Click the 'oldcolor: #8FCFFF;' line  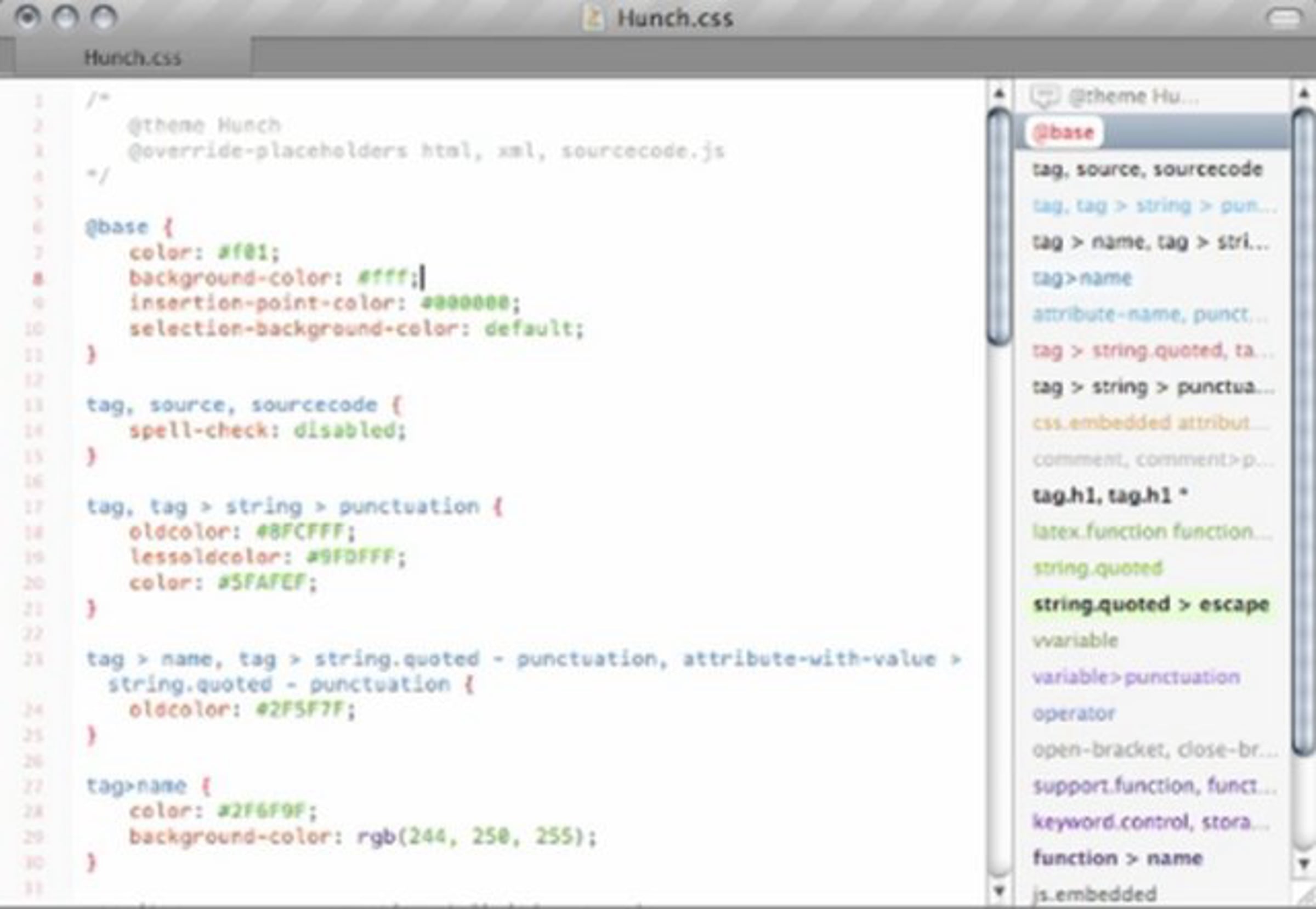[x=242, y=532]
